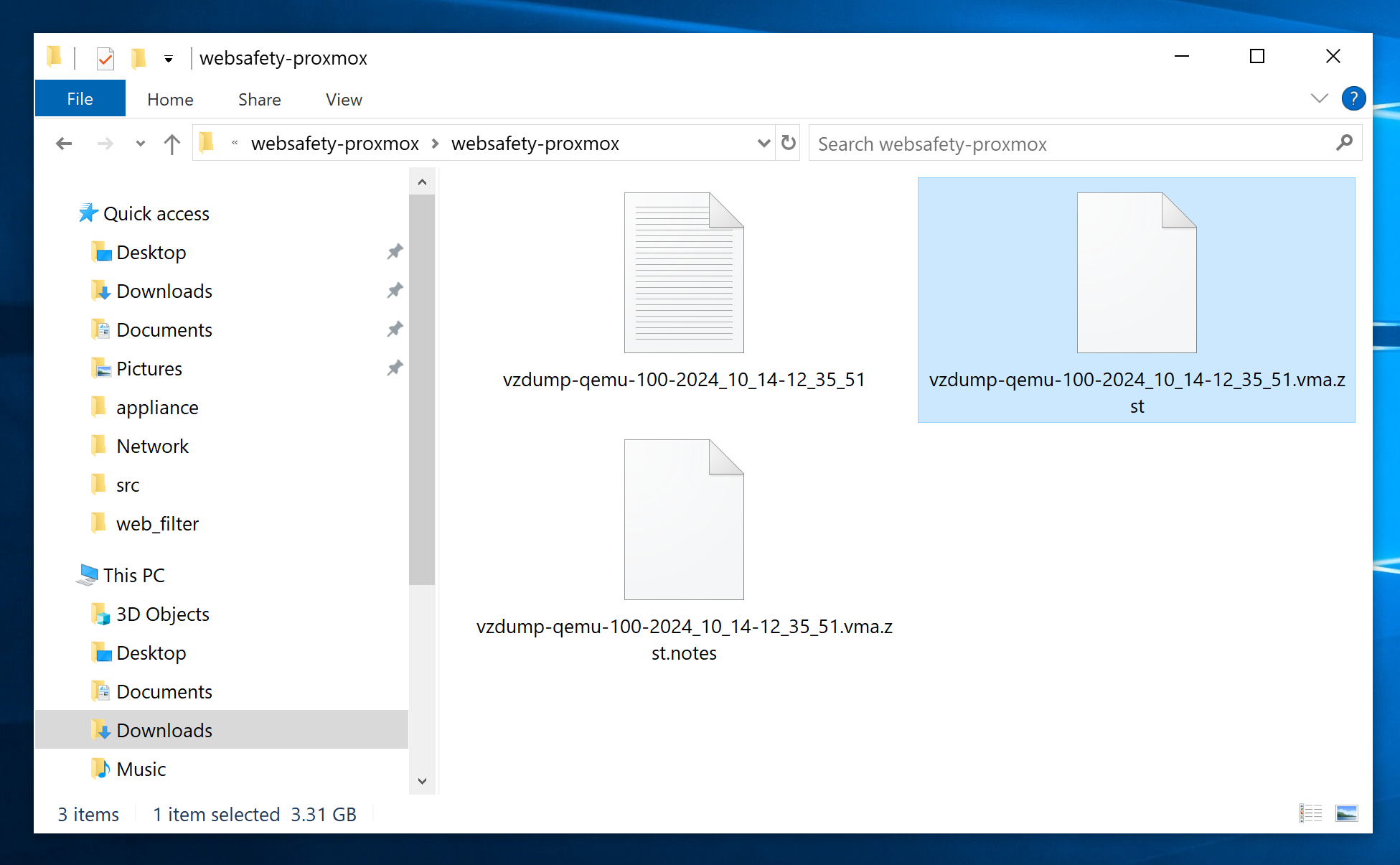The height and width of the screenshot is (865, 1400).
Task: Open address bar previous locations dropdown
Action: point(764,144)
